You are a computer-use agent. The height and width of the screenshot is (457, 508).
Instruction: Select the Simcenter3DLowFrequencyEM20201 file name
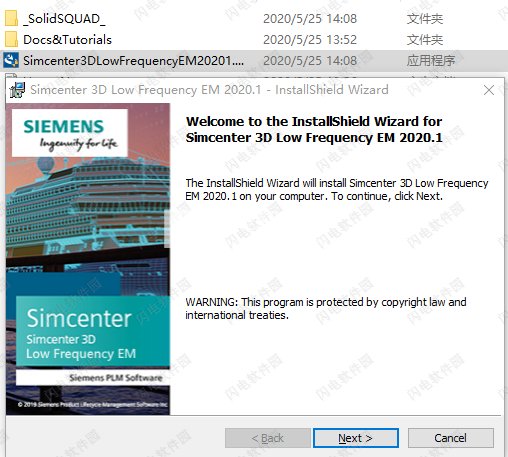point(133,61)
